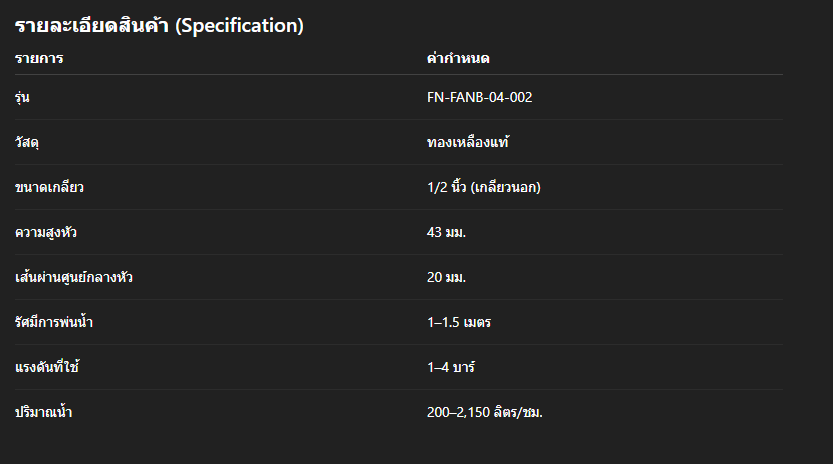Select the 1/2 นิ้ว (เกลียวนอก) value
The height and width of the screenshot is (464, 833).
[x=483, y=187]
